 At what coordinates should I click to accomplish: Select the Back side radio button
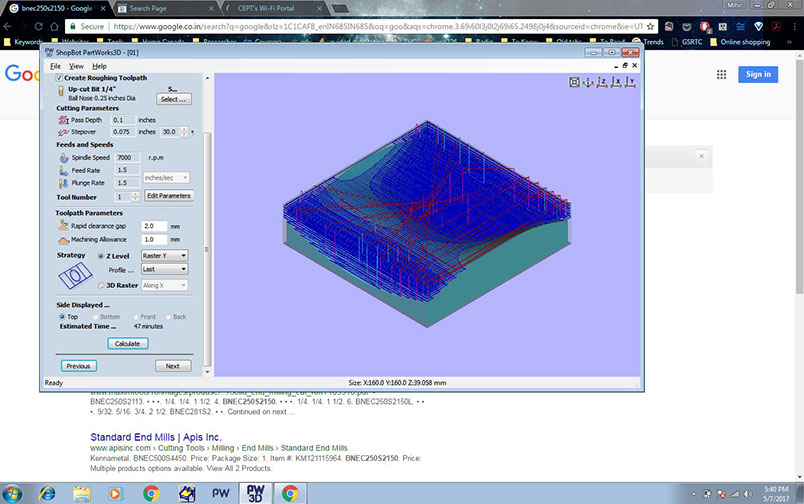point(168,317)
